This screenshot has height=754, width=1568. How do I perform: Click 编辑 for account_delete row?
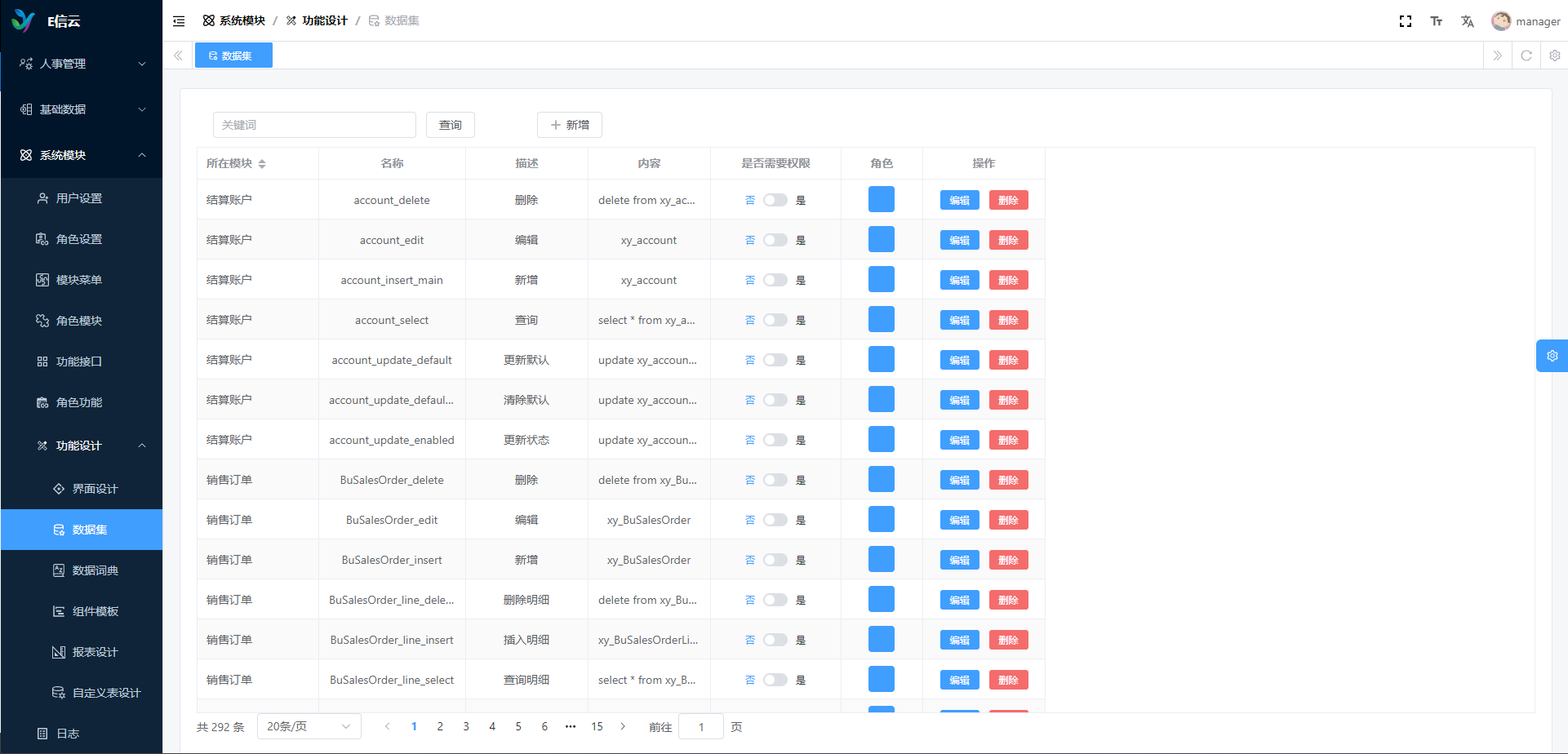click(x=960, y=200)
